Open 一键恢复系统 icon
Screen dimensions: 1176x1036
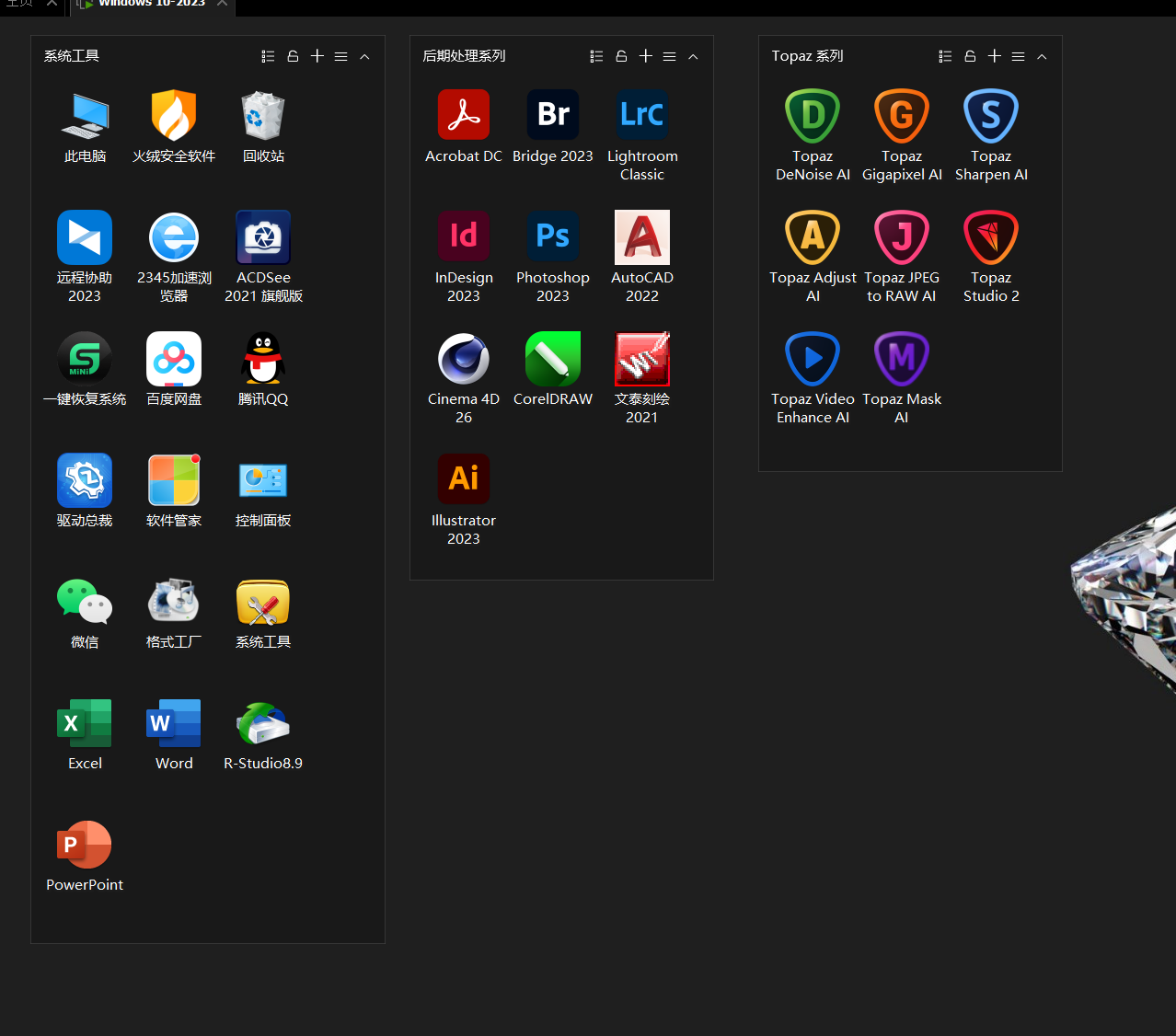(x=85, y=359)
